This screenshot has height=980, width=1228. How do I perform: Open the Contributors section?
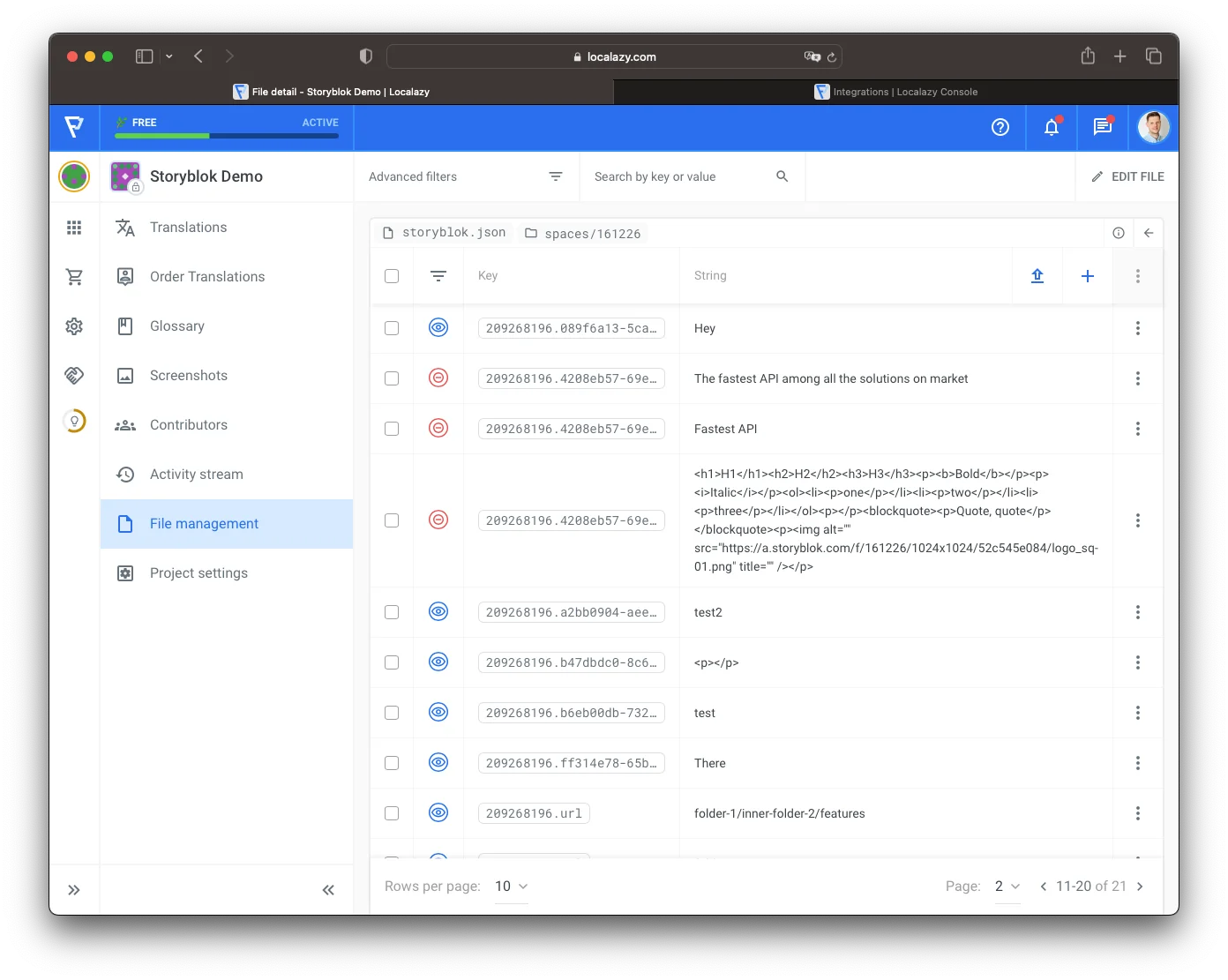point(227,425)
